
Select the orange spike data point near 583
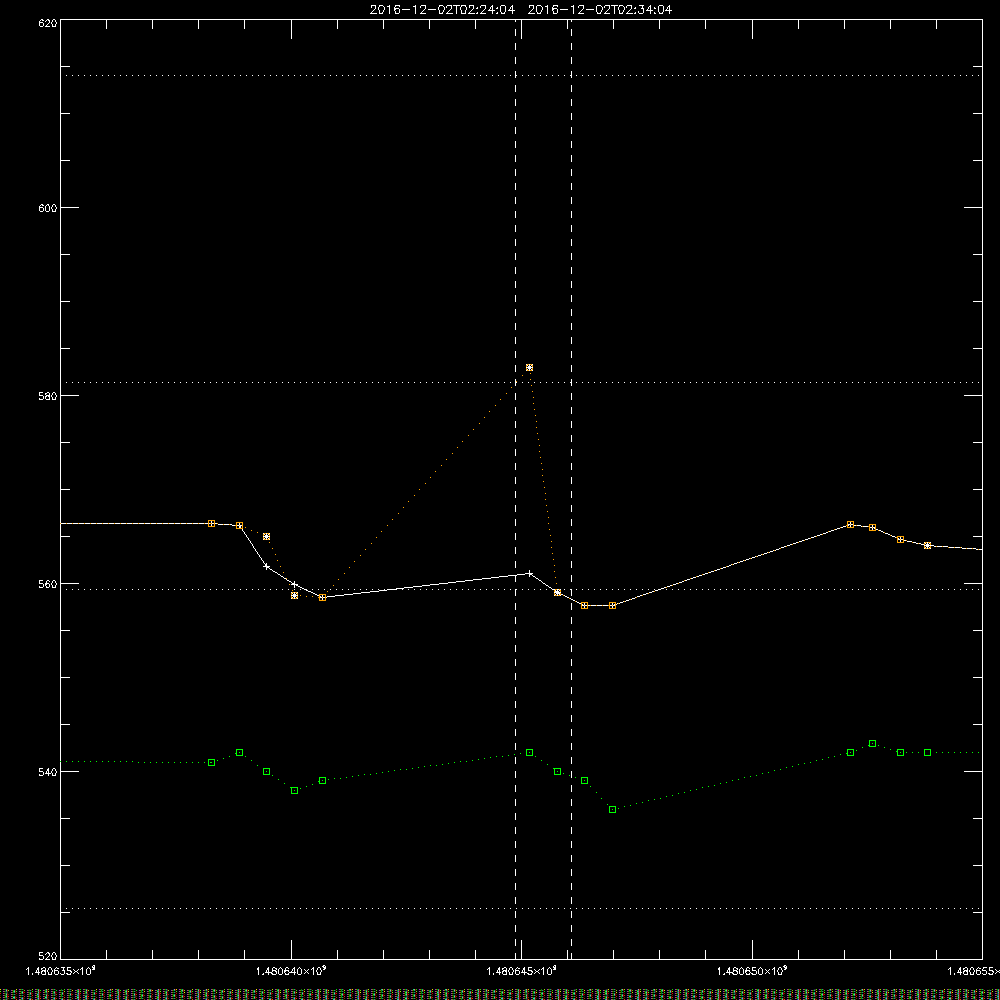529,368
